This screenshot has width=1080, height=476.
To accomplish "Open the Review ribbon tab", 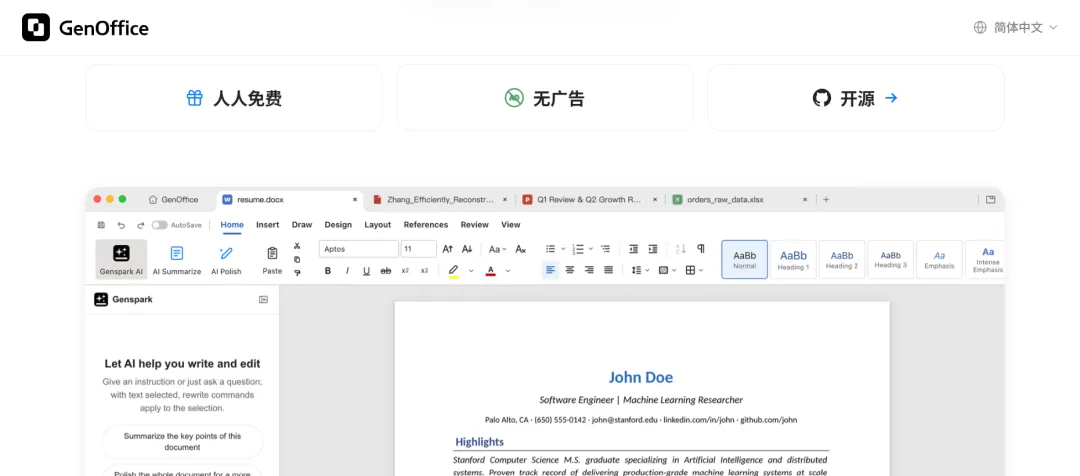I will coord(475,225).
